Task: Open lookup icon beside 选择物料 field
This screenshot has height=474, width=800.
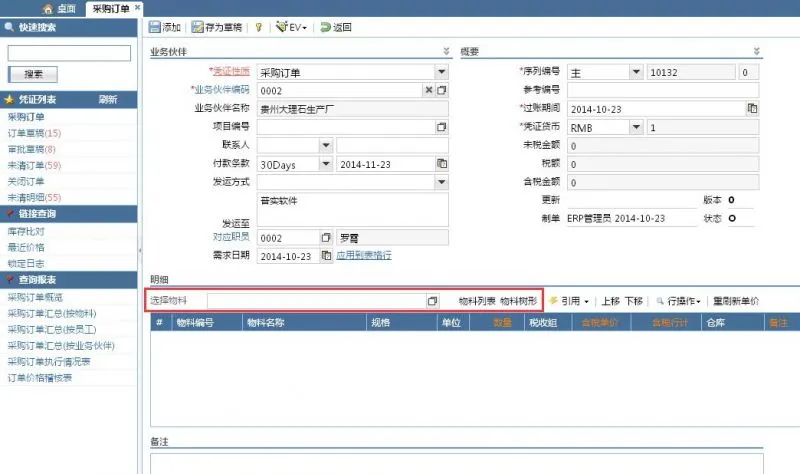Action: pos(433,301)
